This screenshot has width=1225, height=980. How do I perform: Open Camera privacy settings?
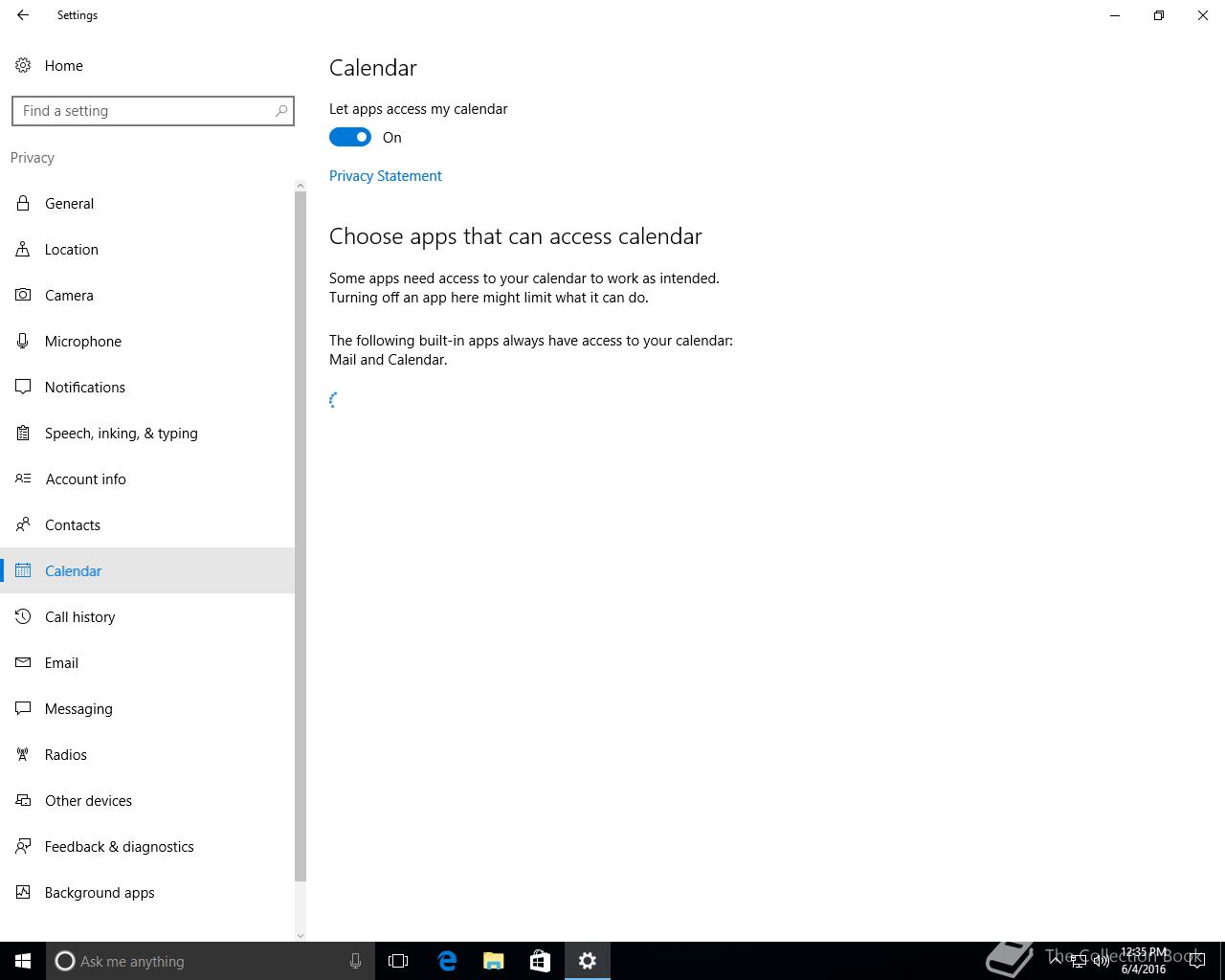[147, 295]
